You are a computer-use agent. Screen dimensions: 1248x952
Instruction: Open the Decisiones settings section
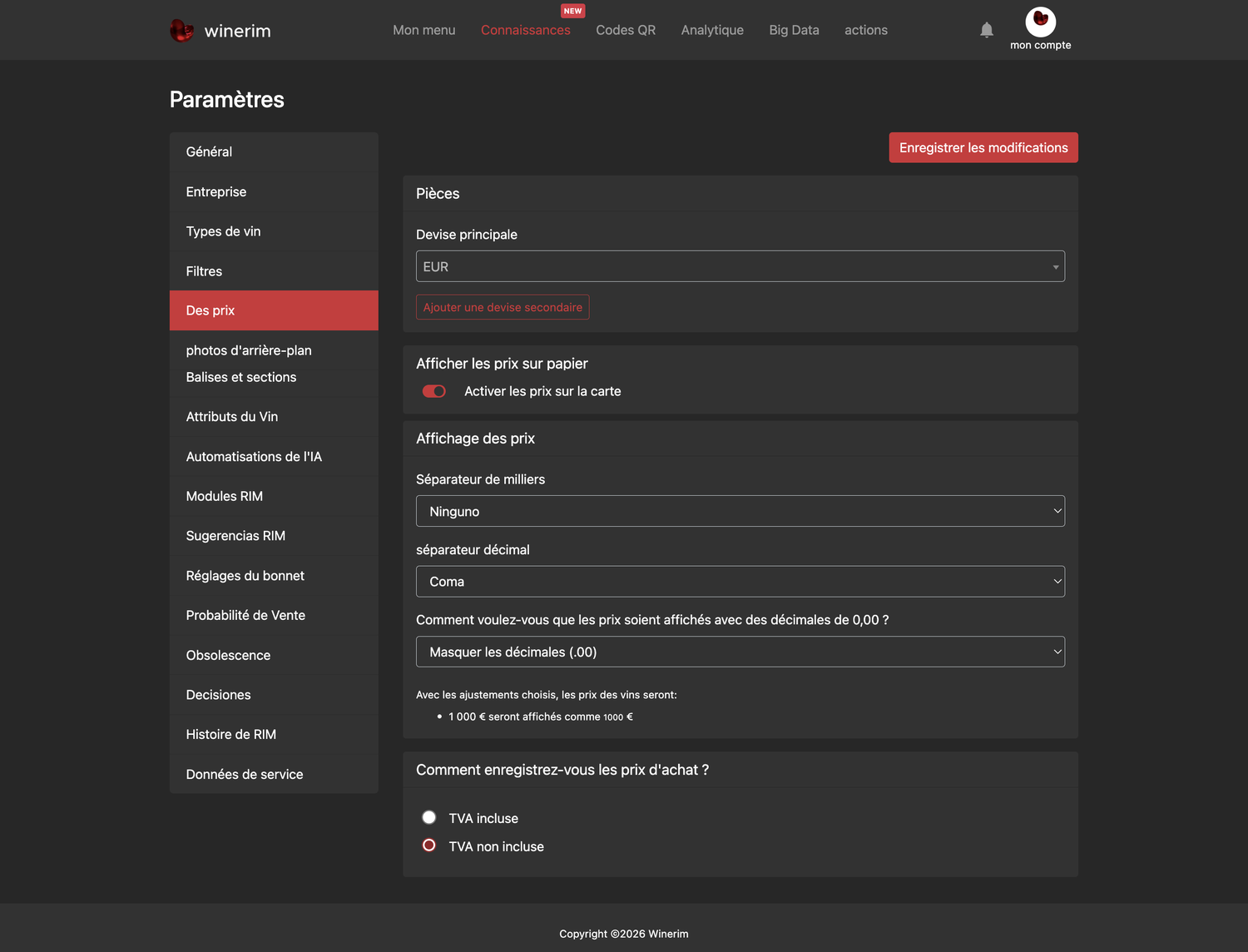pyautogui.click(x=274, y=695)
